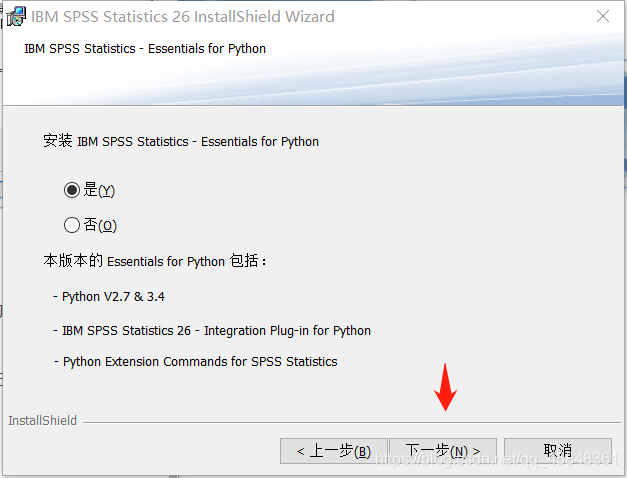
Task: Select the 是(Y) radio button
Action: pyautogui.click(x=72, y=190)
